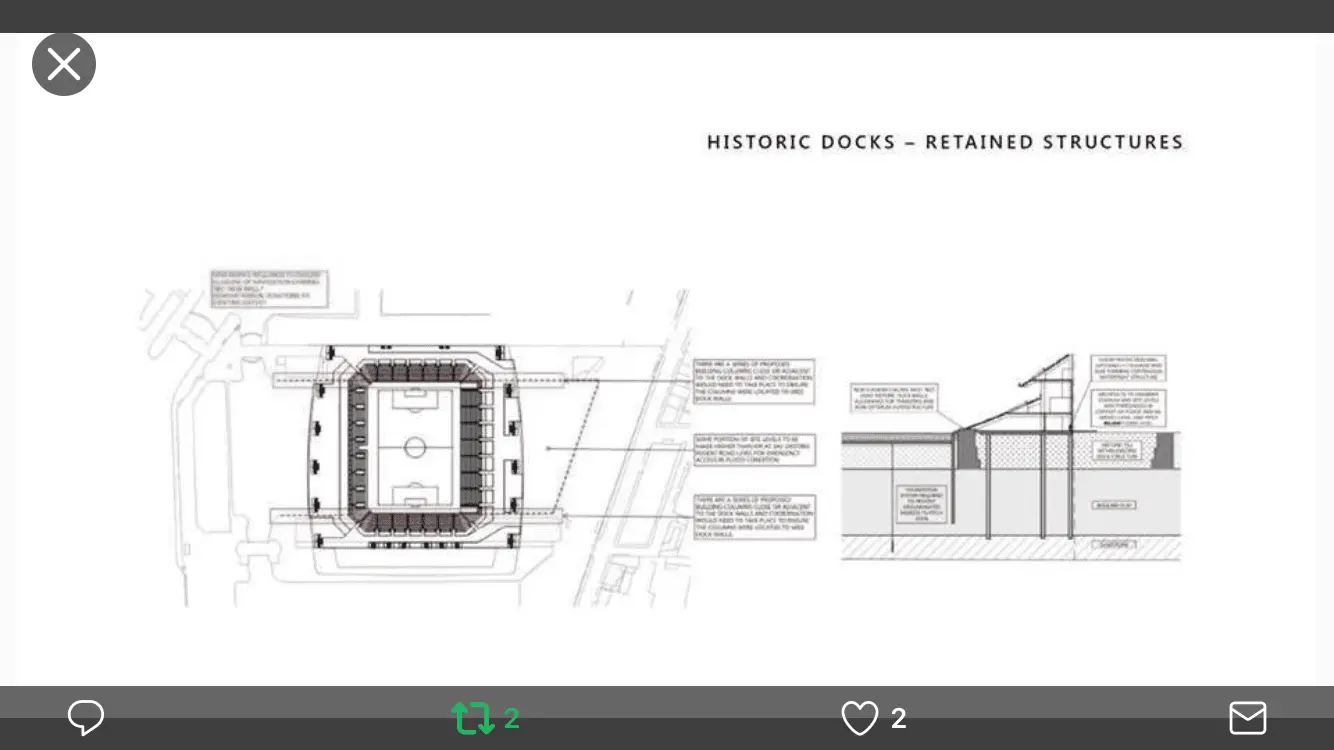The image size is (1334, 750).
Task: Click the 'Historic Docks – Retained Structures' heading
Action: (944, 142)
